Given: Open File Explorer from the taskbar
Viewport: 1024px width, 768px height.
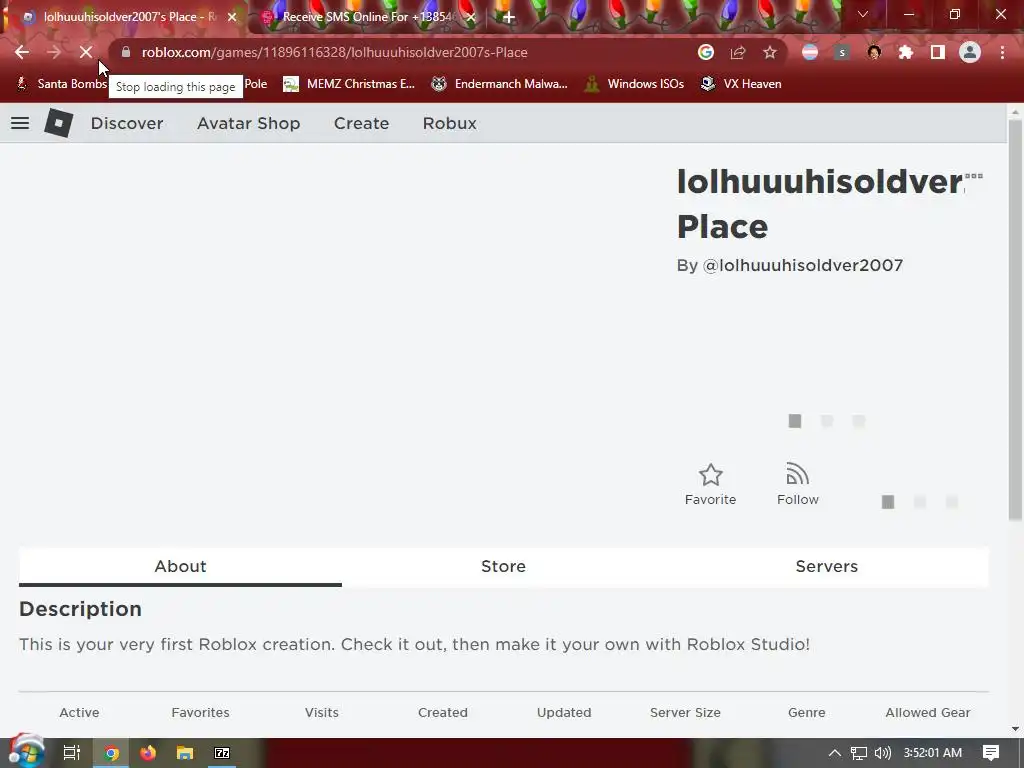Looking at the screenshot, I should 185,753.
